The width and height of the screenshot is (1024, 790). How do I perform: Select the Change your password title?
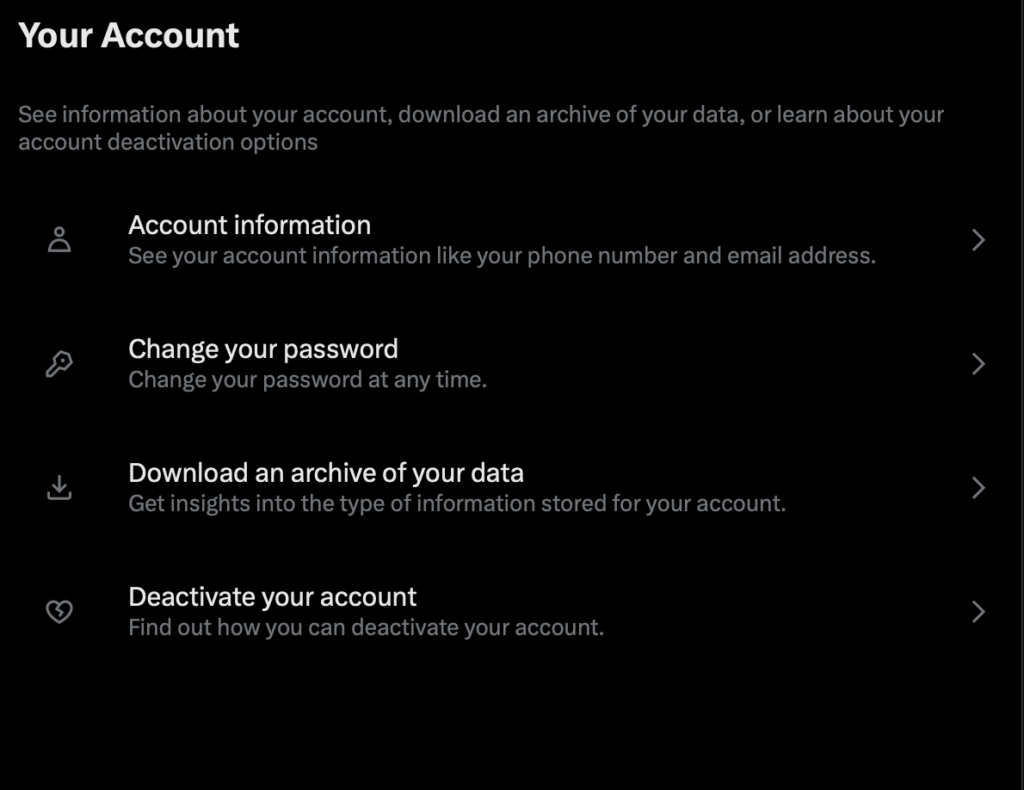pos(263,349)
